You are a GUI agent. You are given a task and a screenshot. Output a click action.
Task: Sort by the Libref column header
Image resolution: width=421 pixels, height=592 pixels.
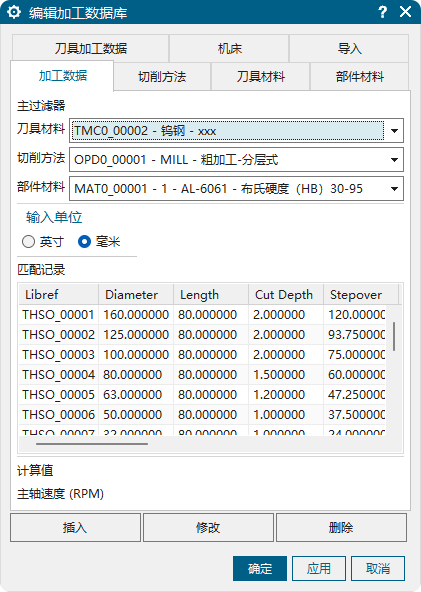pyautogui.click(x=59, y=294)
